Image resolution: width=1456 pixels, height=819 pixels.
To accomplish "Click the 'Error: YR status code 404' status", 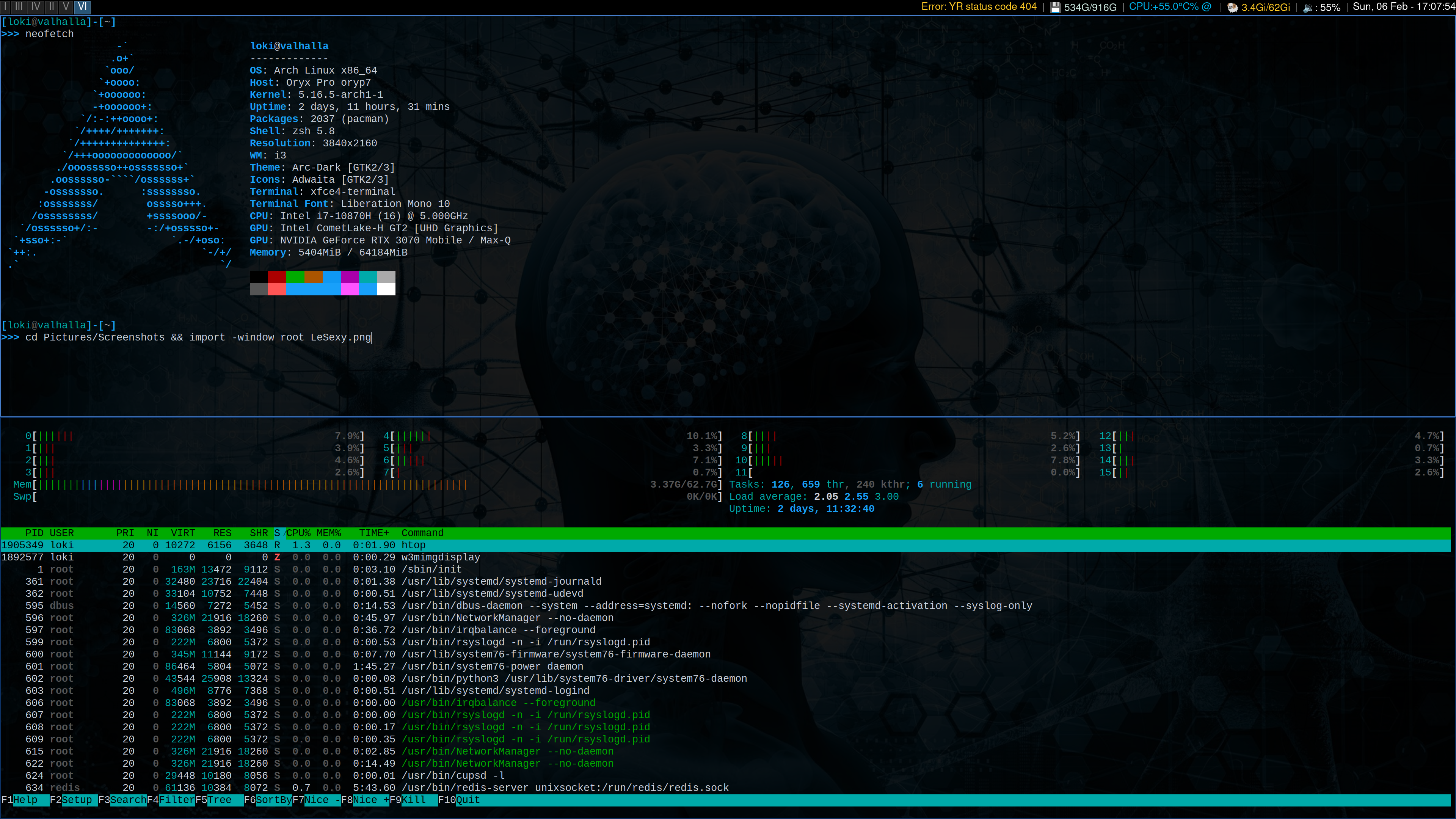I will 979,7.
